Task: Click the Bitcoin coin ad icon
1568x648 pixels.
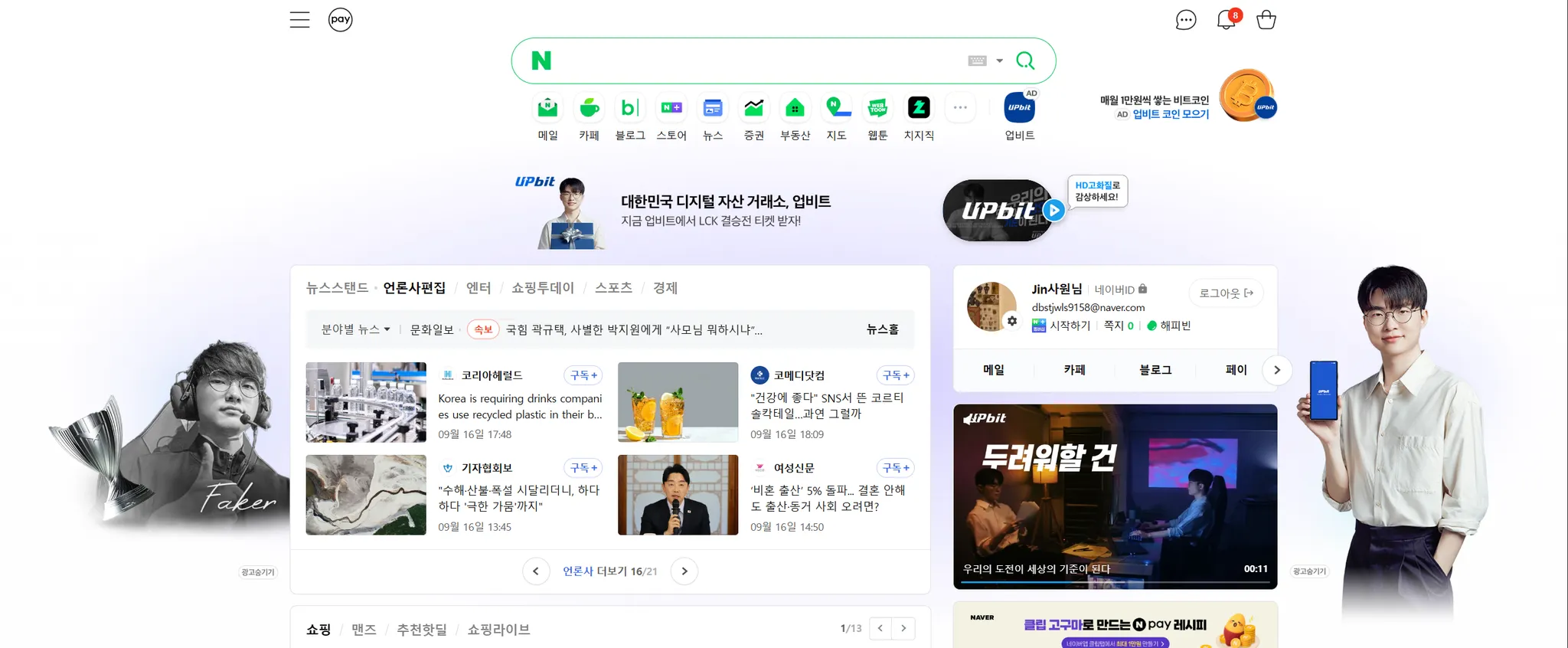Action: pos(1247,96)
